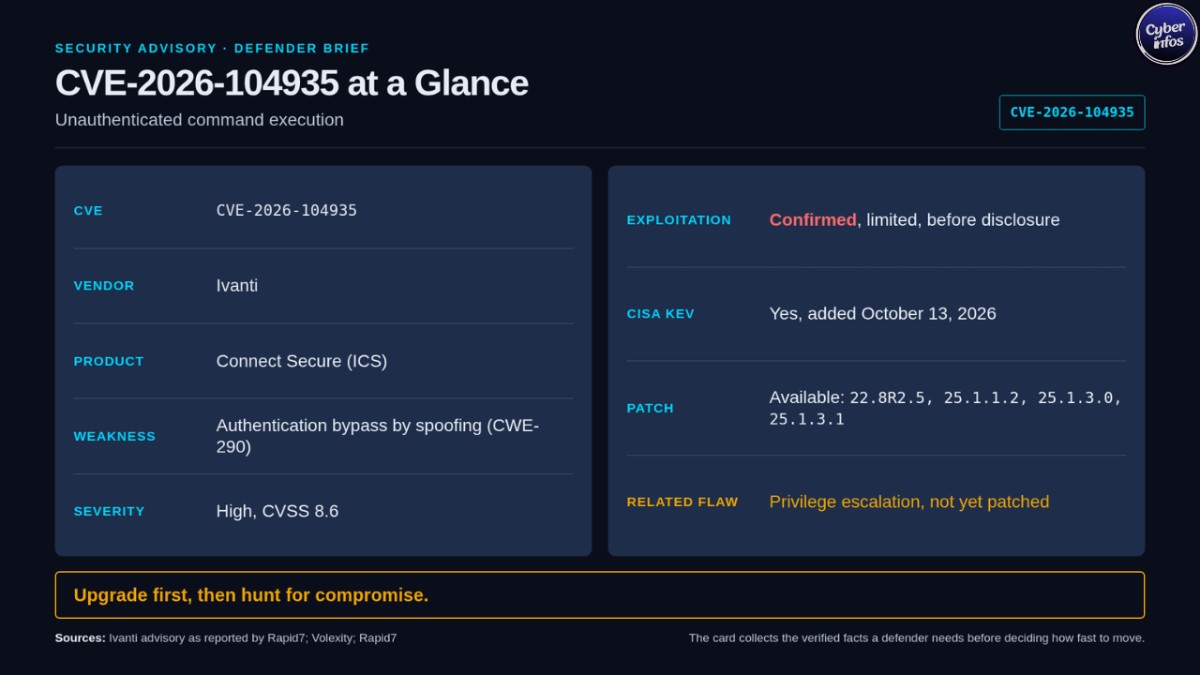The width and height of the screenshot is (1200, 675).
Task: Click the Cyber Infos logo icon
Action: [x=1167, y=34]
